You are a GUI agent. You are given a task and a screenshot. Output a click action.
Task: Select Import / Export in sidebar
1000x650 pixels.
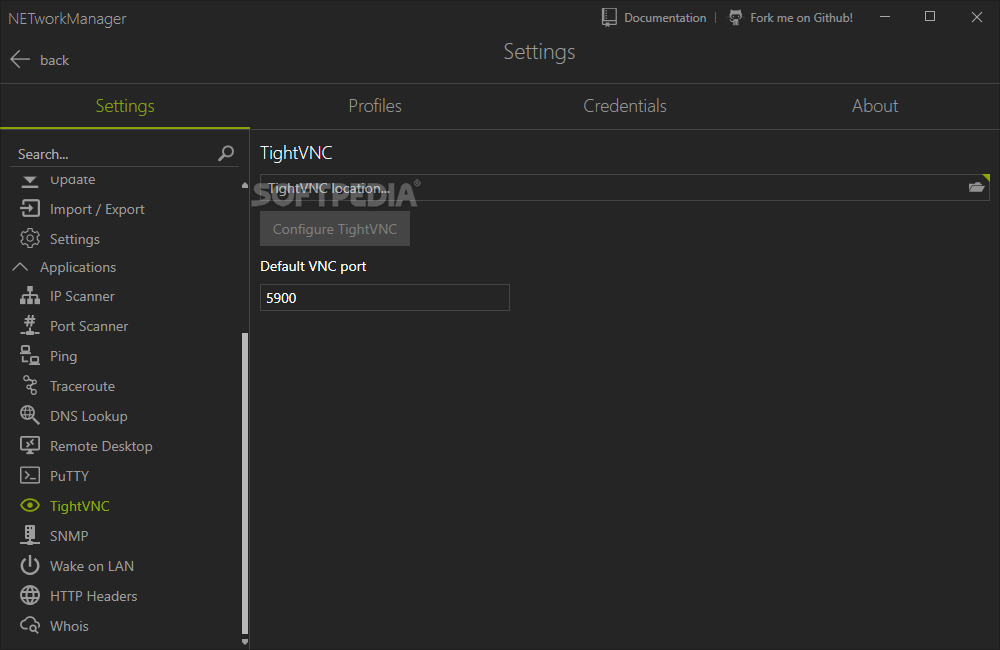coord(97,209)
